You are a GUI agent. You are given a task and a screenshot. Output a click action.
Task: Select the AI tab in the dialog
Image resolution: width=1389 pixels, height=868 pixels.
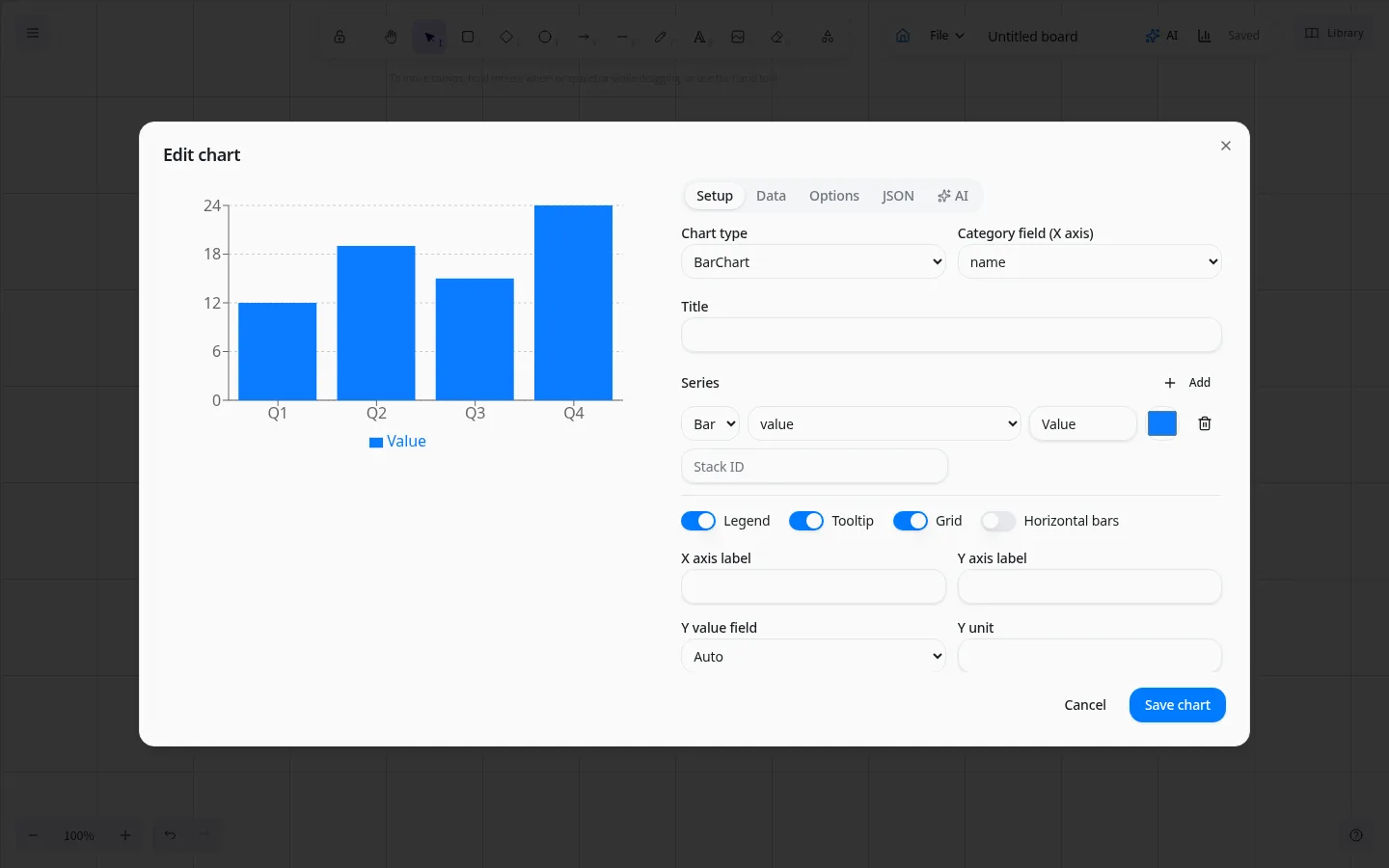point(953,196)
